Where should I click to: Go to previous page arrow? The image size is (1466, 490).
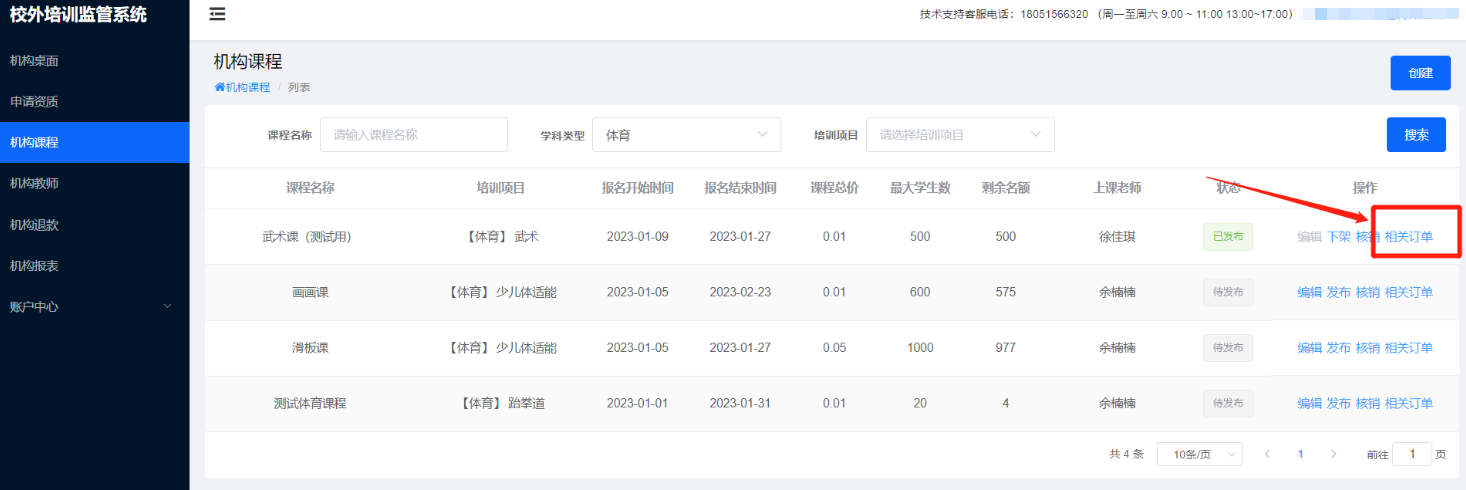1267,454
